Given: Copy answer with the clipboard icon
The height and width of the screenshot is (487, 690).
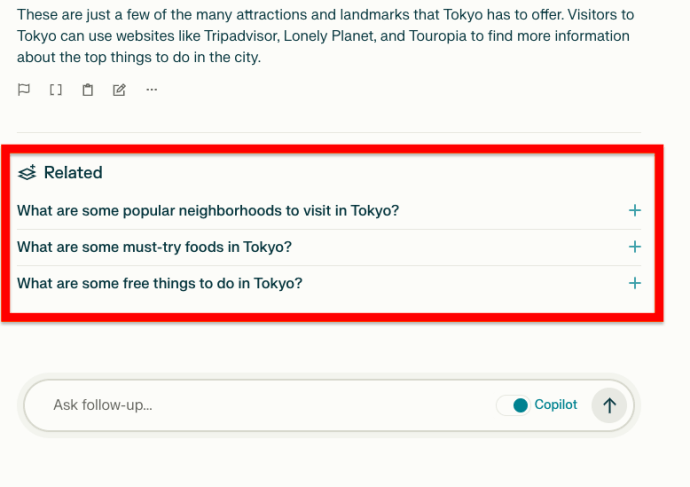Looking at the screenshot, I should [88, 90].
